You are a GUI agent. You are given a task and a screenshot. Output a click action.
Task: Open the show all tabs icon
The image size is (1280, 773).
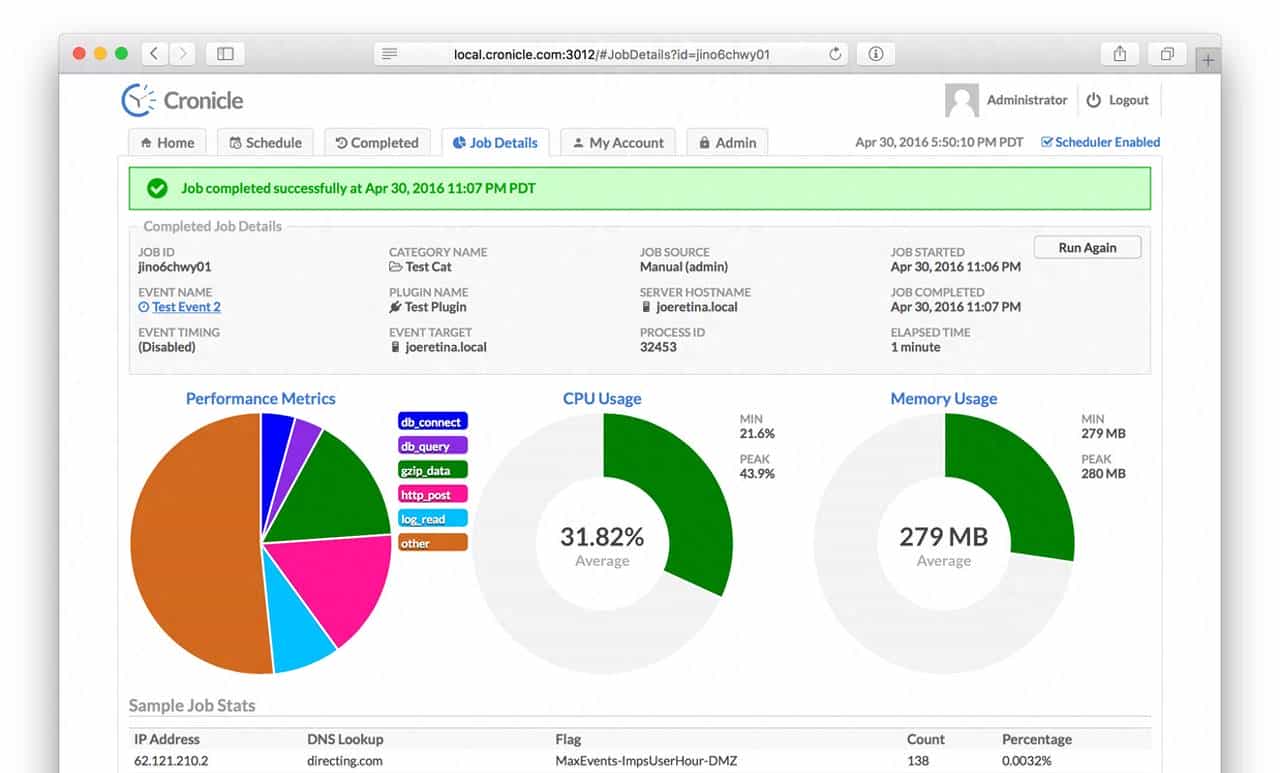[1166, 54]
